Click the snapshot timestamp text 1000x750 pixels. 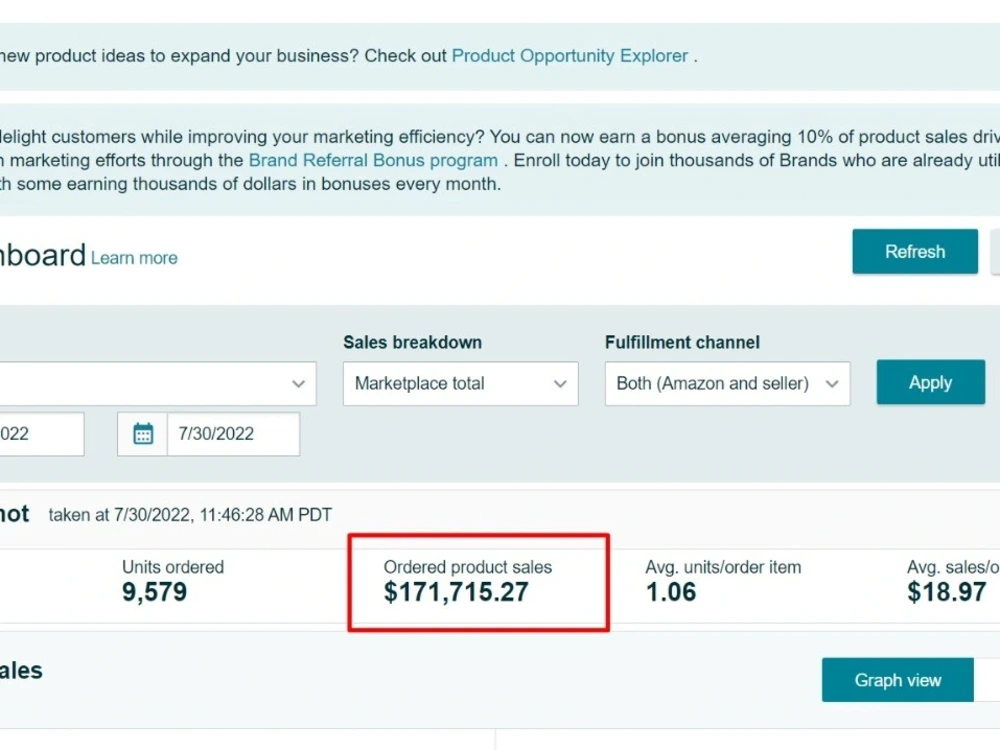pyautogui.click(x=190, y=515)
